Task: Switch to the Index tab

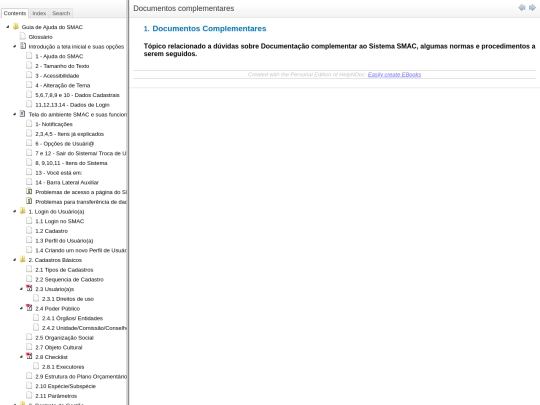Action: (x=39, y=13)
